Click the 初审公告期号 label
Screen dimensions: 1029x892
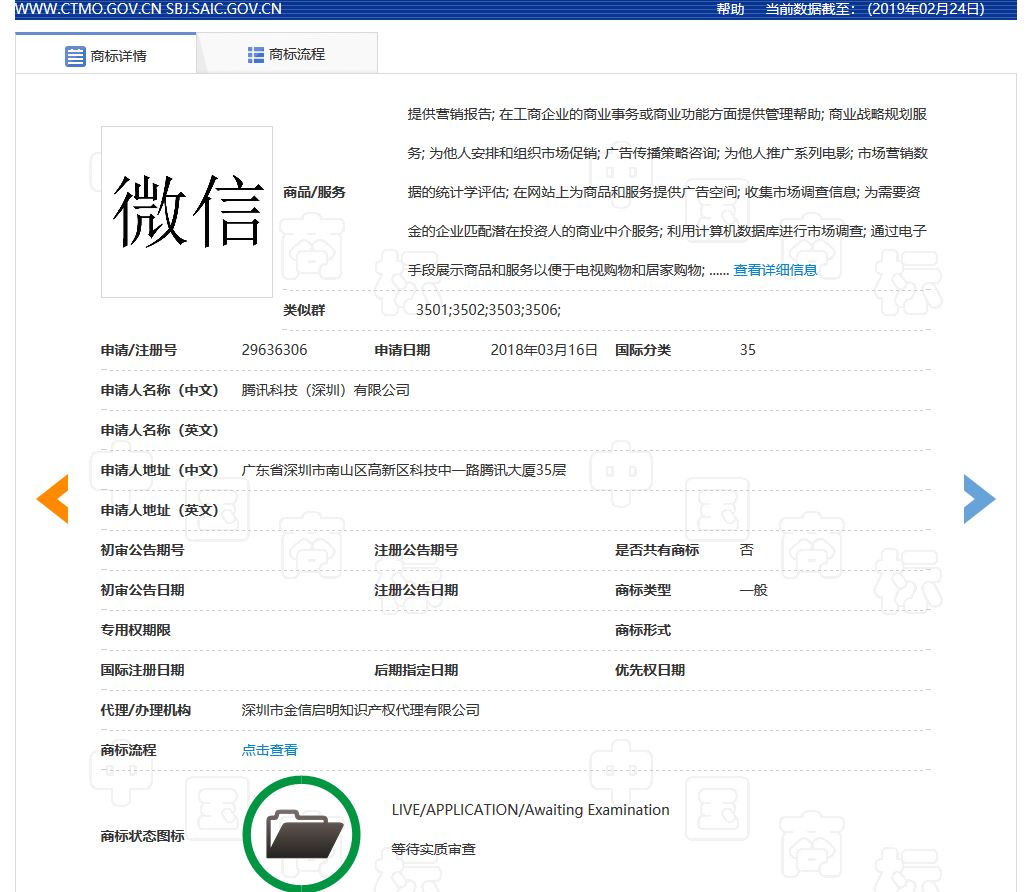[x=142, y=550]
